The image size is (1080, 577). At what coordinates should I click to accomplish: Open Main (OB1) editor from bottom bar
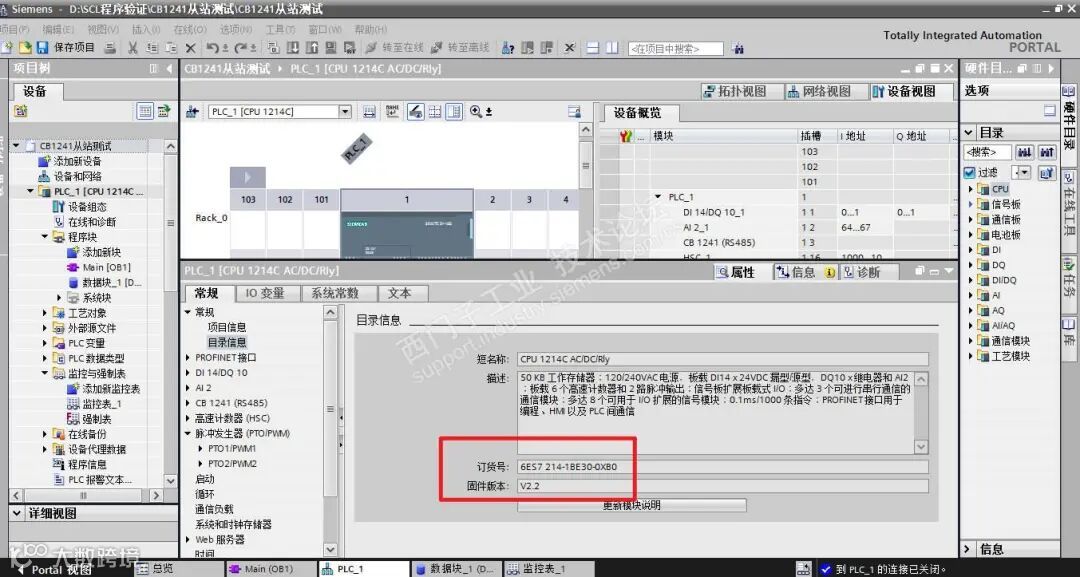269,569
